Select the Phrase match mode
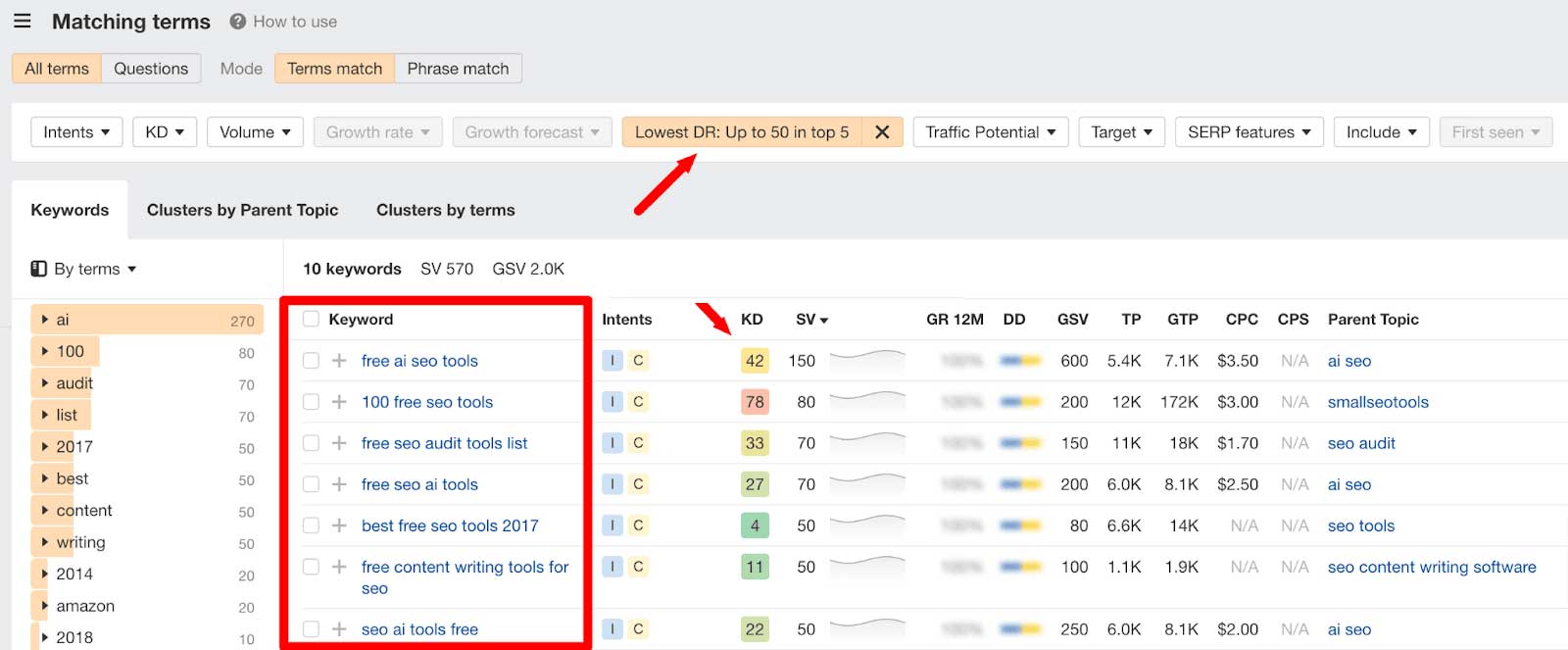Screen dimensions: 1568x650 point(458,69)
